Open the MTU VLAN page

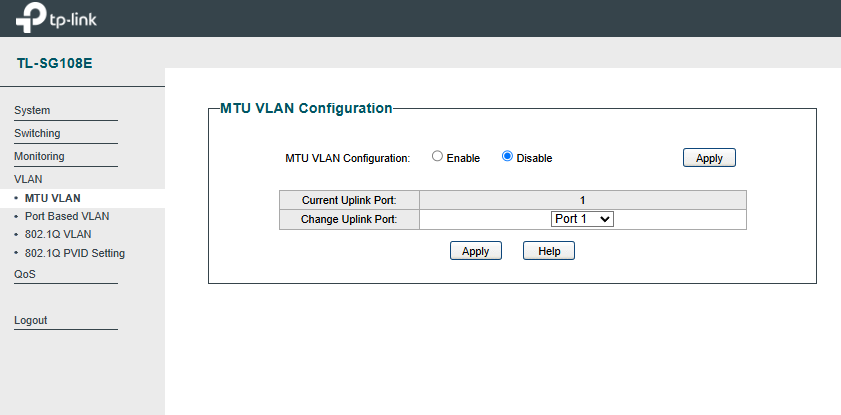(53, 198)
